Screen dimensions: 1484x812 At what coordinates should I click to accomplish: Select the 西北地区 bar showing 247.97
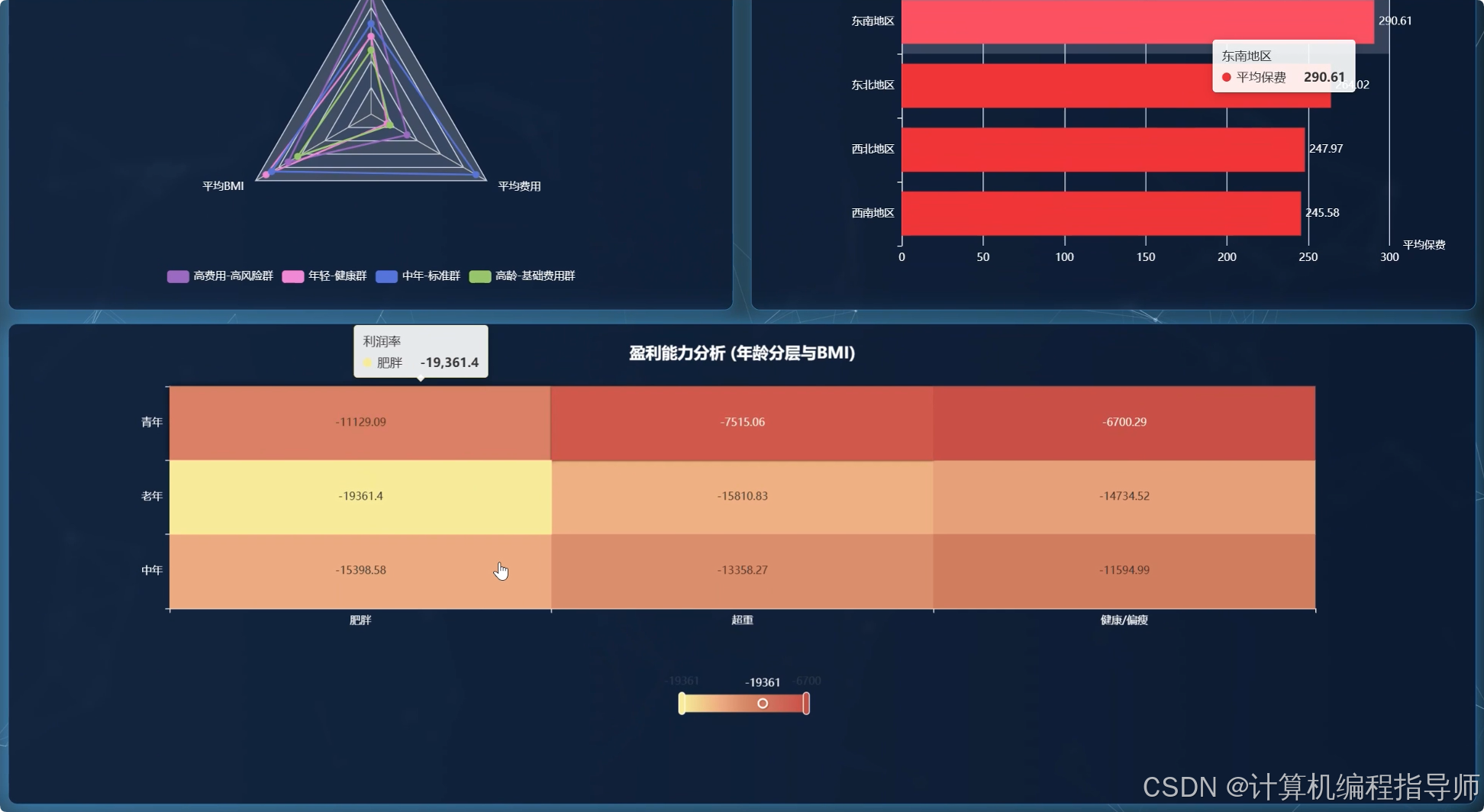click(1102, 150)
